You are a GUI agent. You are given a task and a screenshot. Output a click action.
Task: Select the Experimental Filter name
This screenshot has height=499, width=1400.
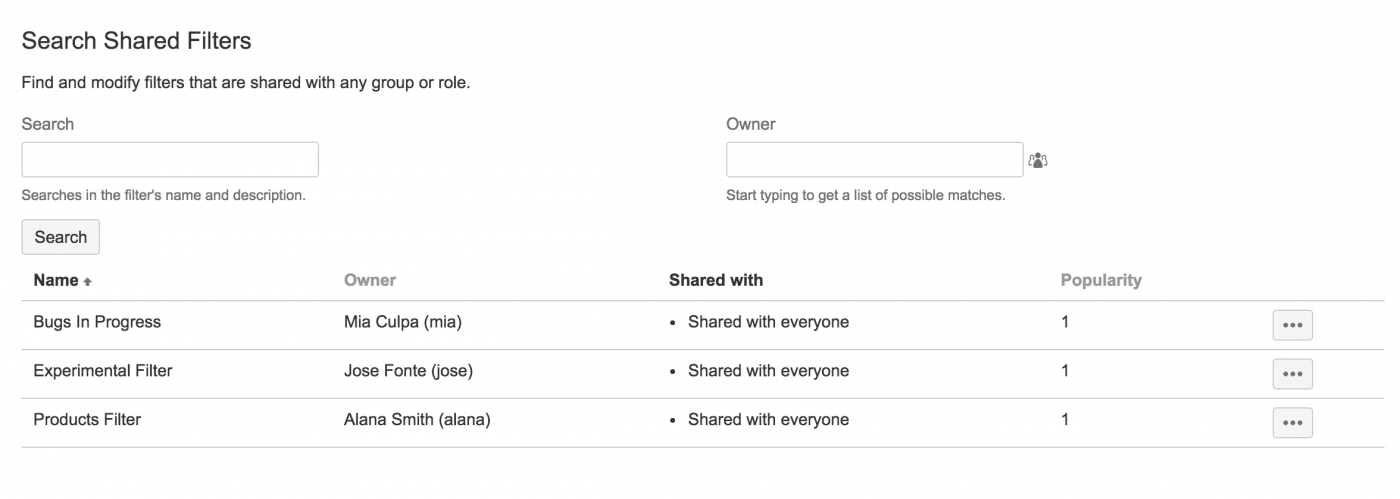click(x=103, y=371)
